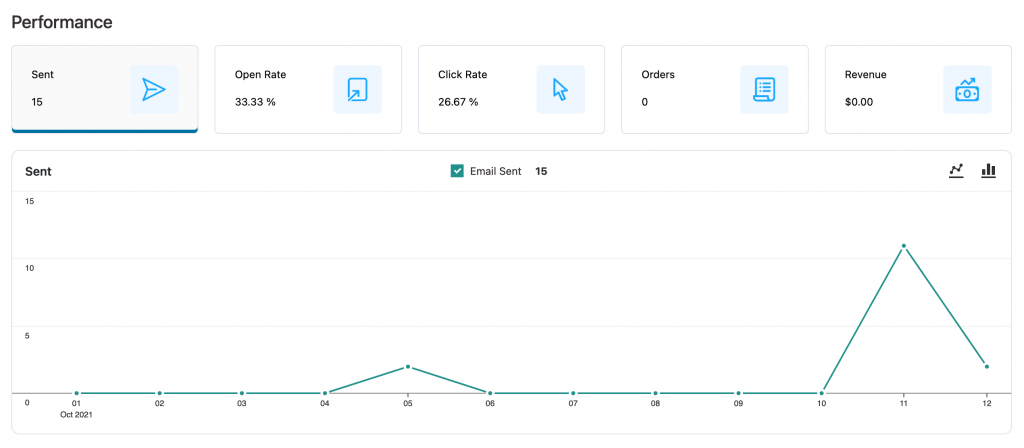Viewport: 1024px width, 448px height.
Task: Click the data point for day 09
Action: pyautogui.click(x=739, y=393)
